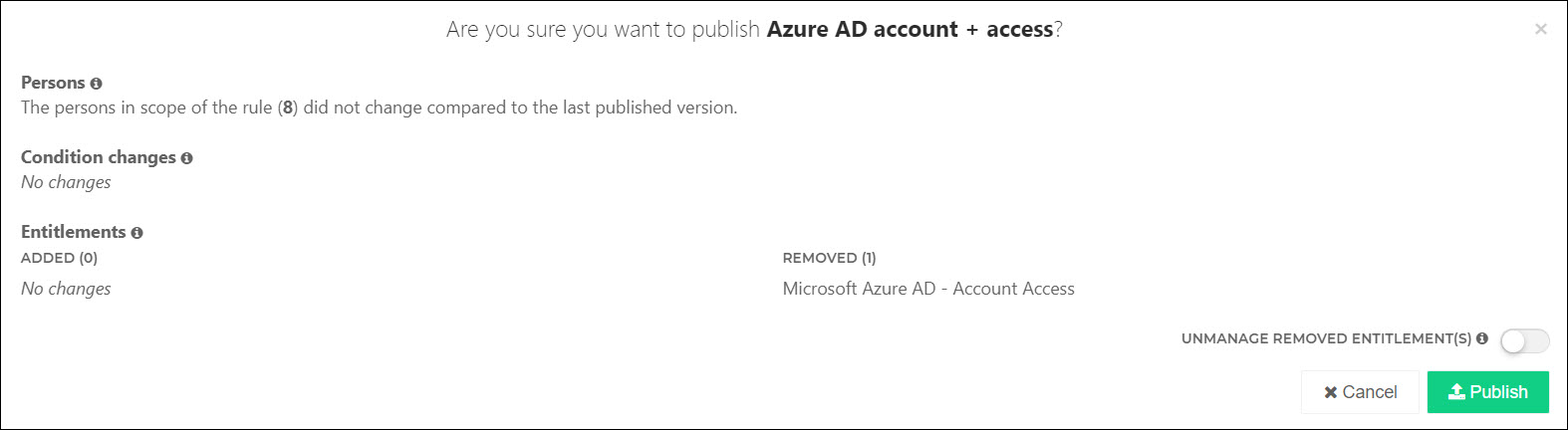Click info icon after Unmanage Removed Entitlement(s)
Viewport: 1568px width, 430px height.
tap(1482, 338)
